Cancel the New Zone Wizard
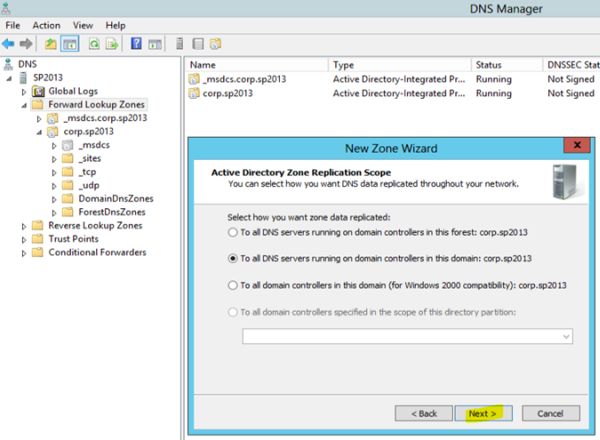Viewport: 600px width, 440px height. (x=551, y=414)
